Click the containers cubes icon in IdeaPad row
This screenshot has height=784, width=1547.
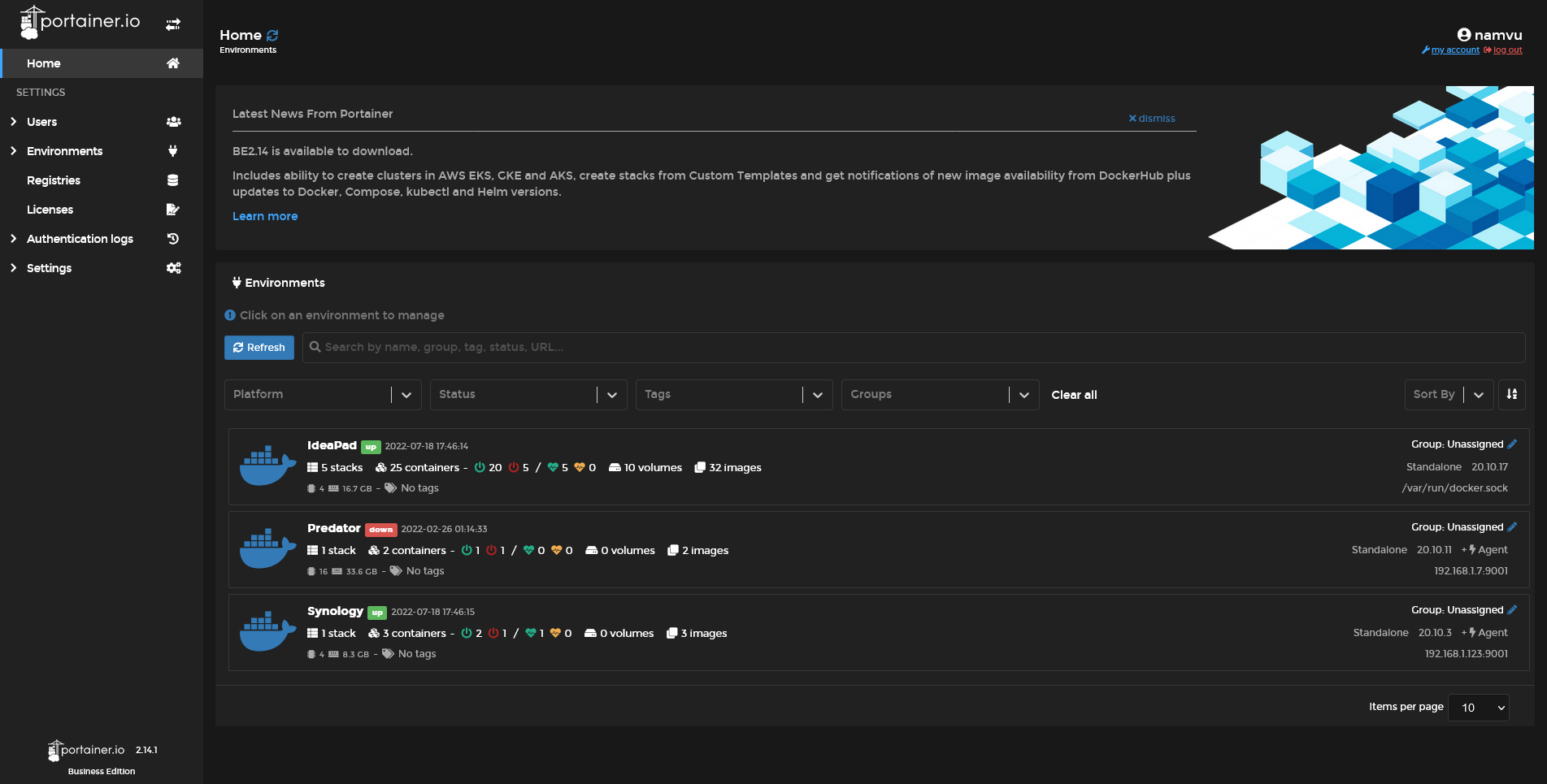coord(380,468)
